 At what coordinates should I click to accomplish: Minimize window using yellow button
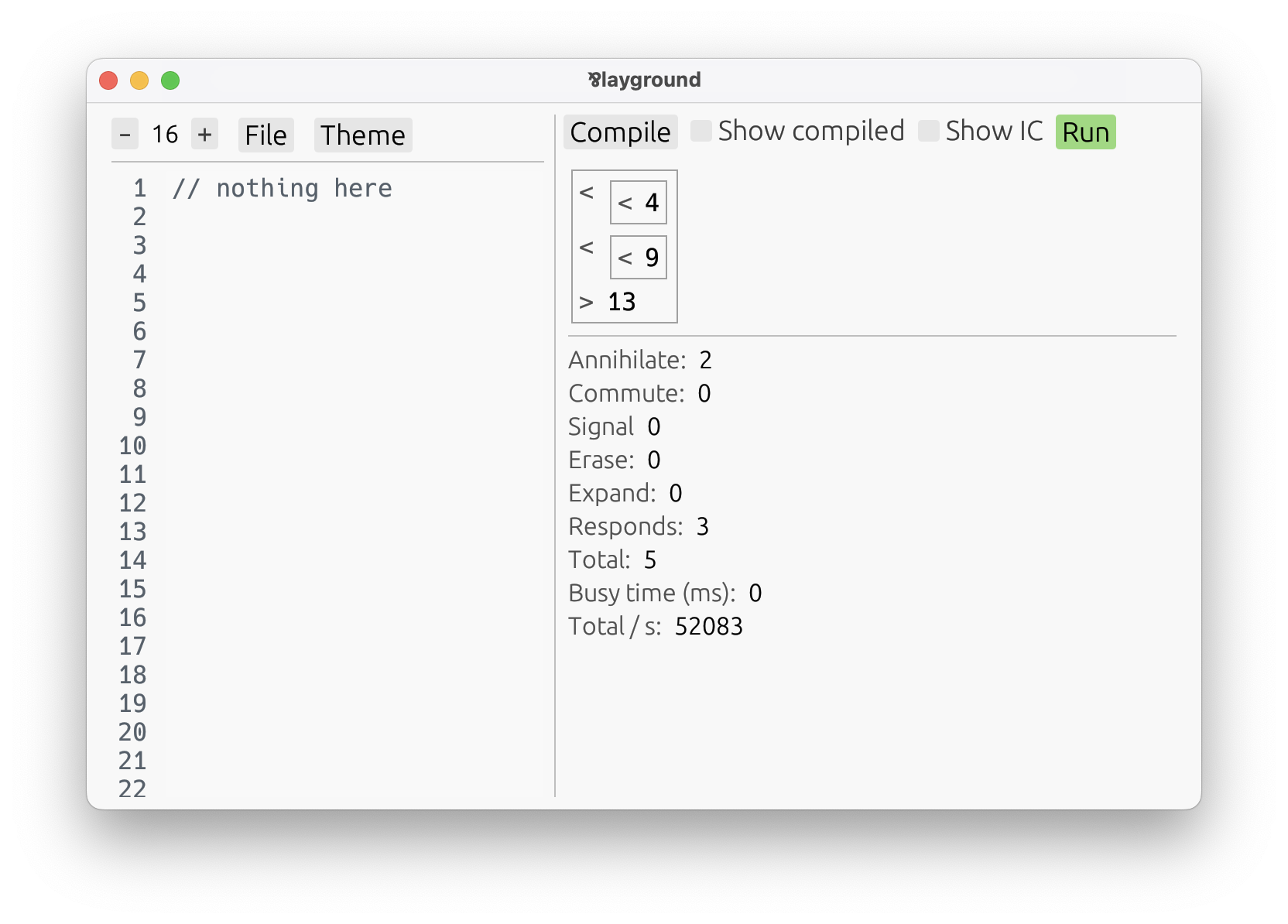pos(139,80)
